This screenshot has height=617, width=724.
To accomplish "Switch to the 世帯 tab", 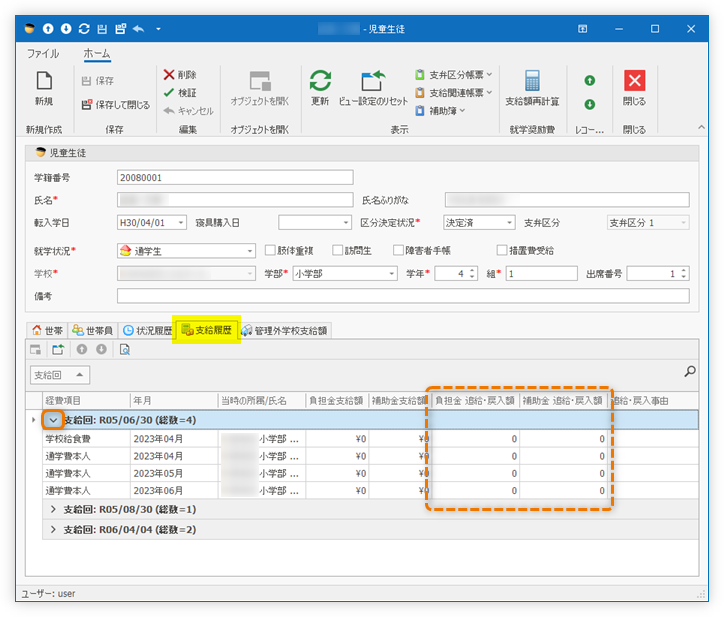I will pyautogui.click(x=47, y=330).
